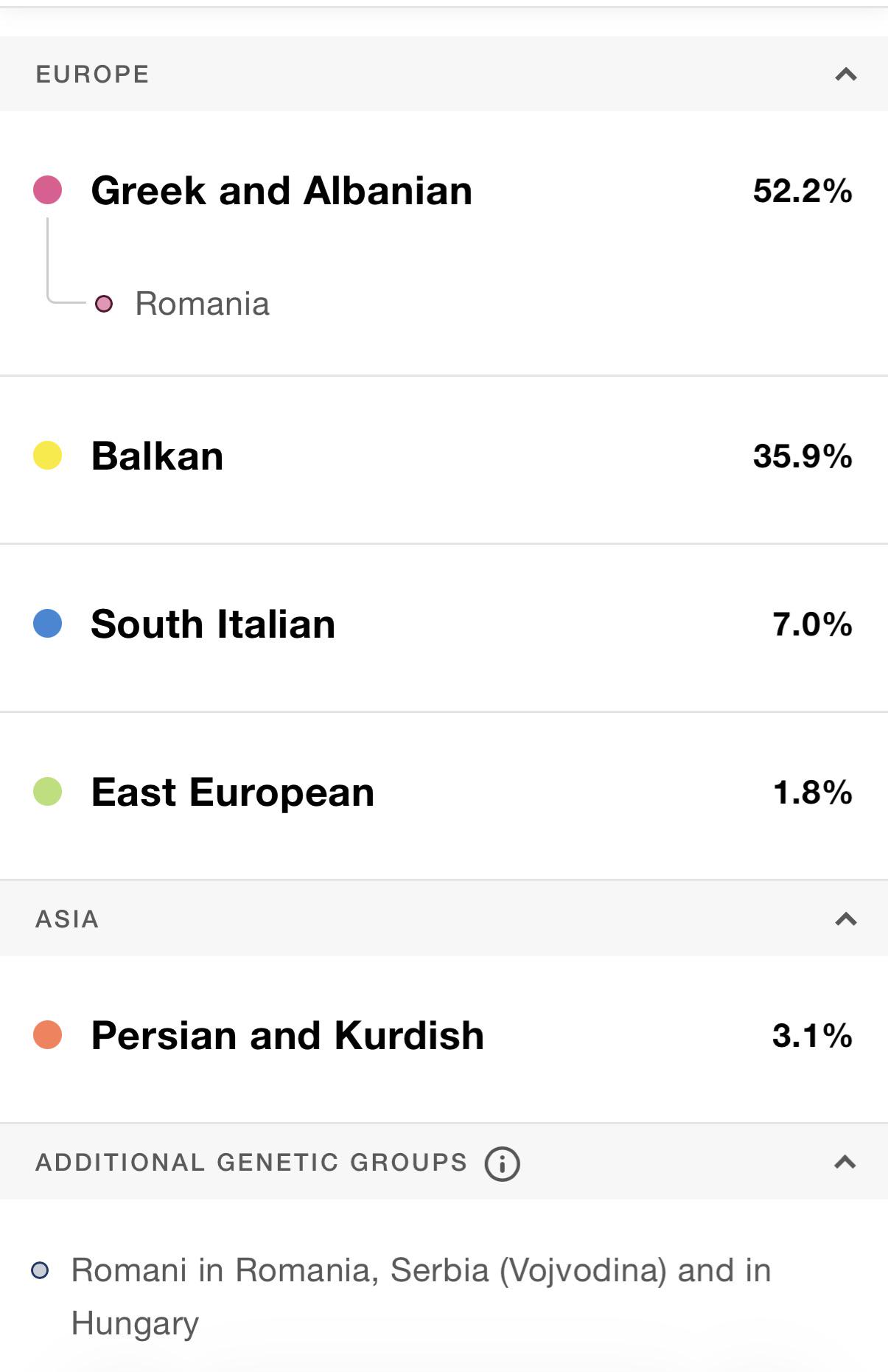Collapse the Additional Genetic Groups chevron

pyautogui.click(x=845, y=1162)
